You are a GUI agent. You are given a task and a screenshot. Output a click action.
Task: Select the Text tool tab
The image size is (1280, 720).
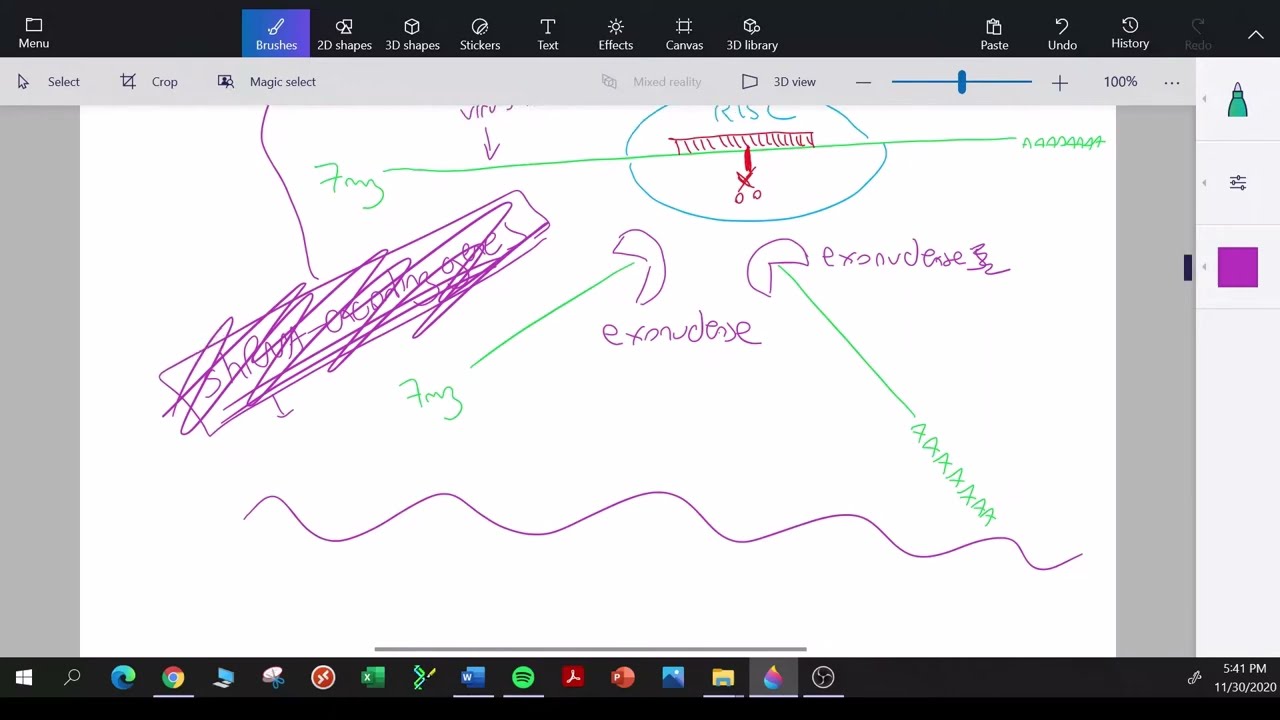pos(548,33)
